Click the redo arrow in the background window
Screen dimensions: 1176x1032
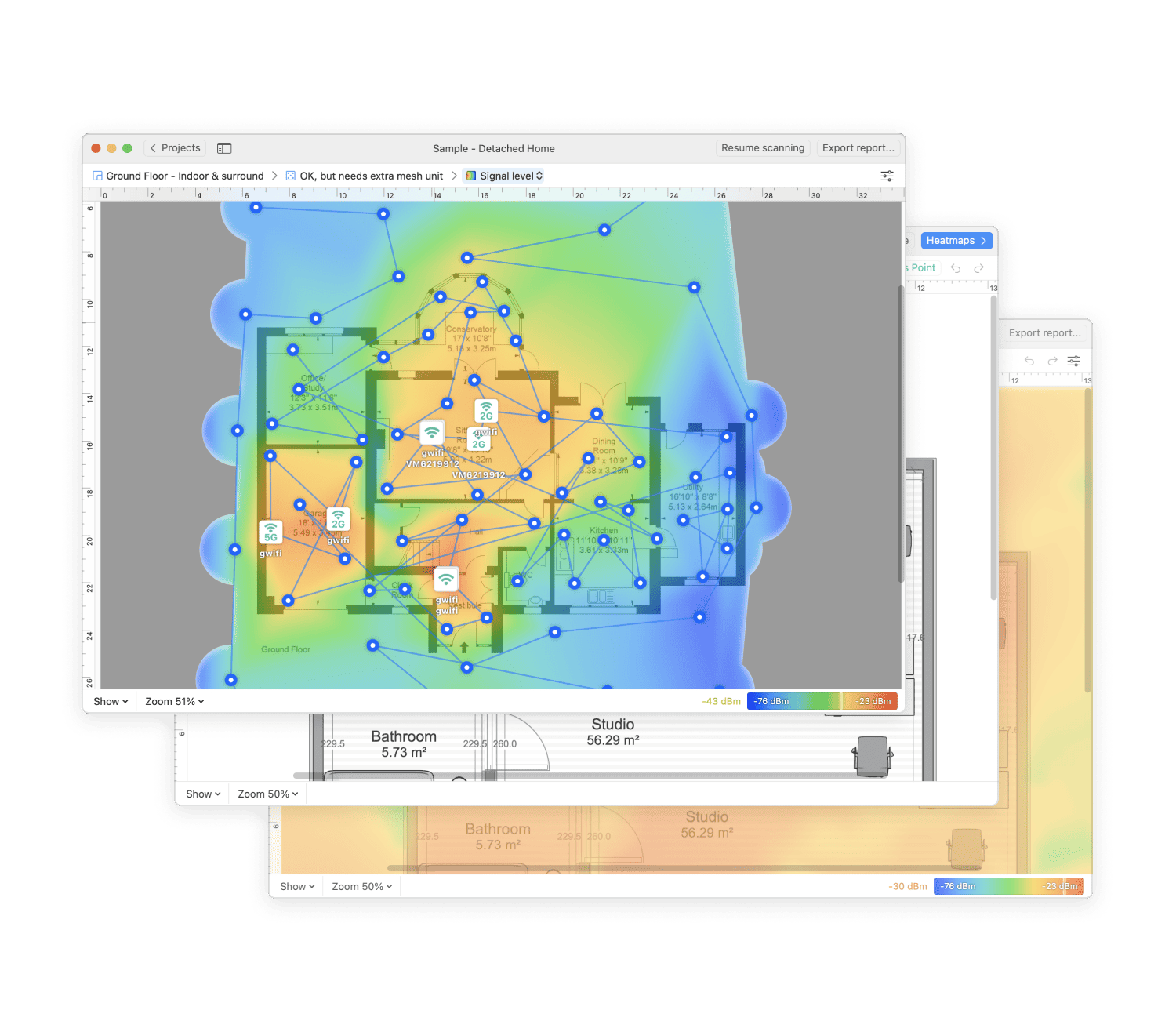978,268
